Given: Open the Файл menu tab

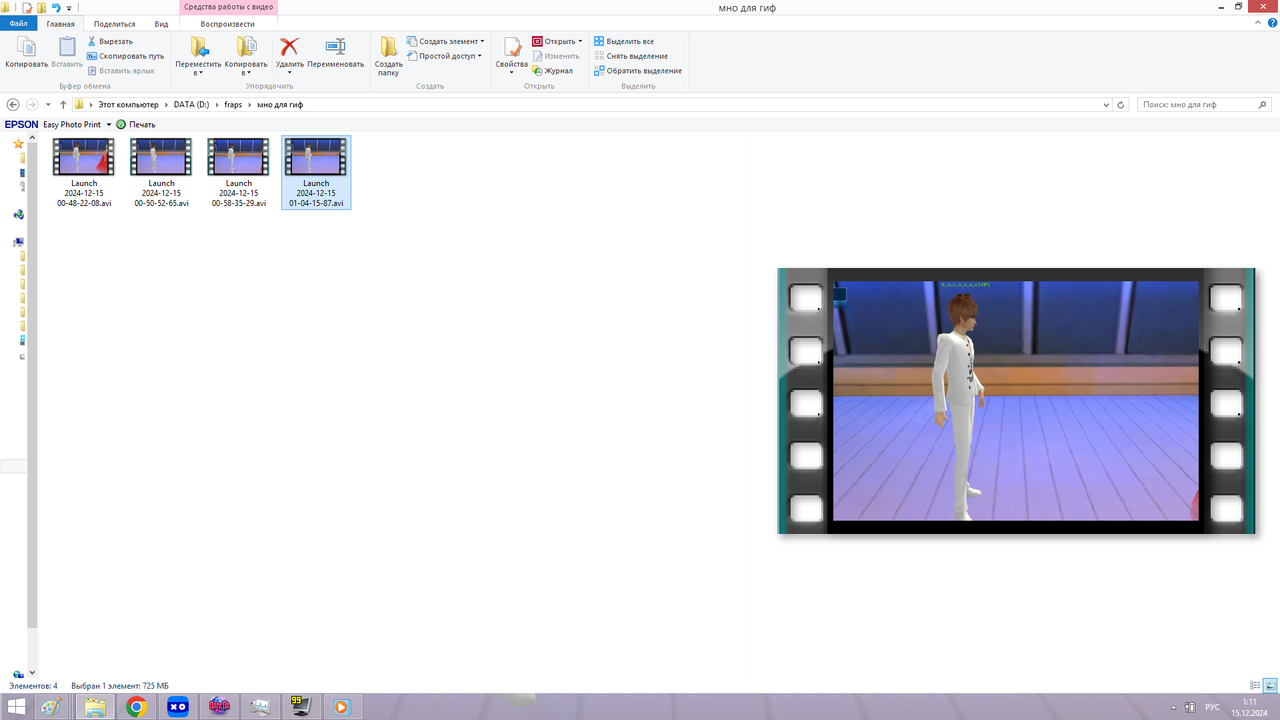Looking at the screenshot, I should click(18, 23).
